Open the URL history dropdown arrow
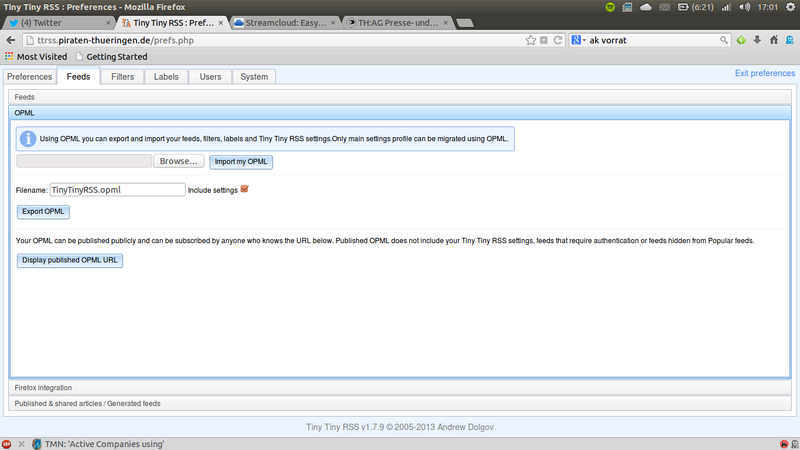 [x=544, y=40]
